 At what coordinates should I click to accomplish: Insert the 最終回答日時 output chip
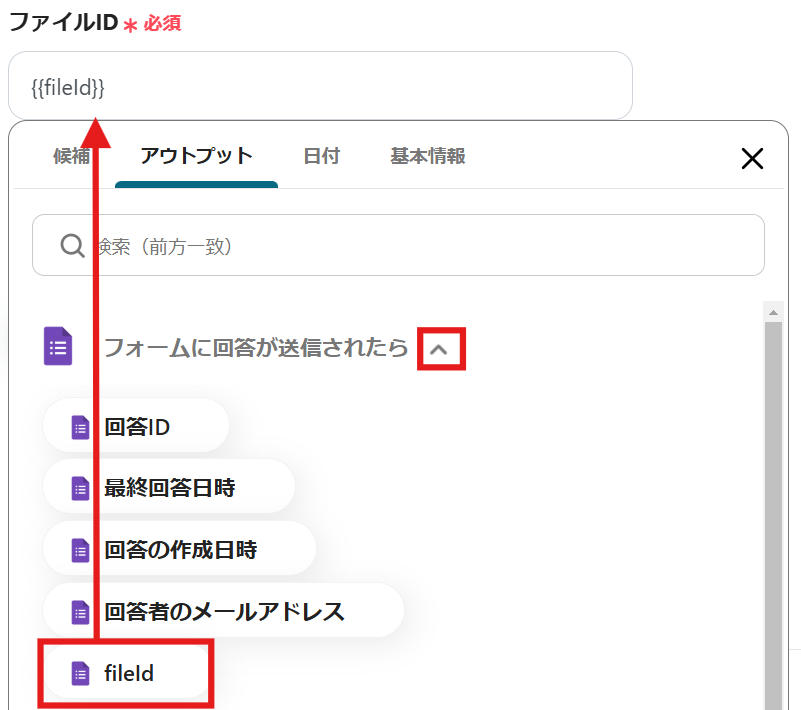coord(169,487)
